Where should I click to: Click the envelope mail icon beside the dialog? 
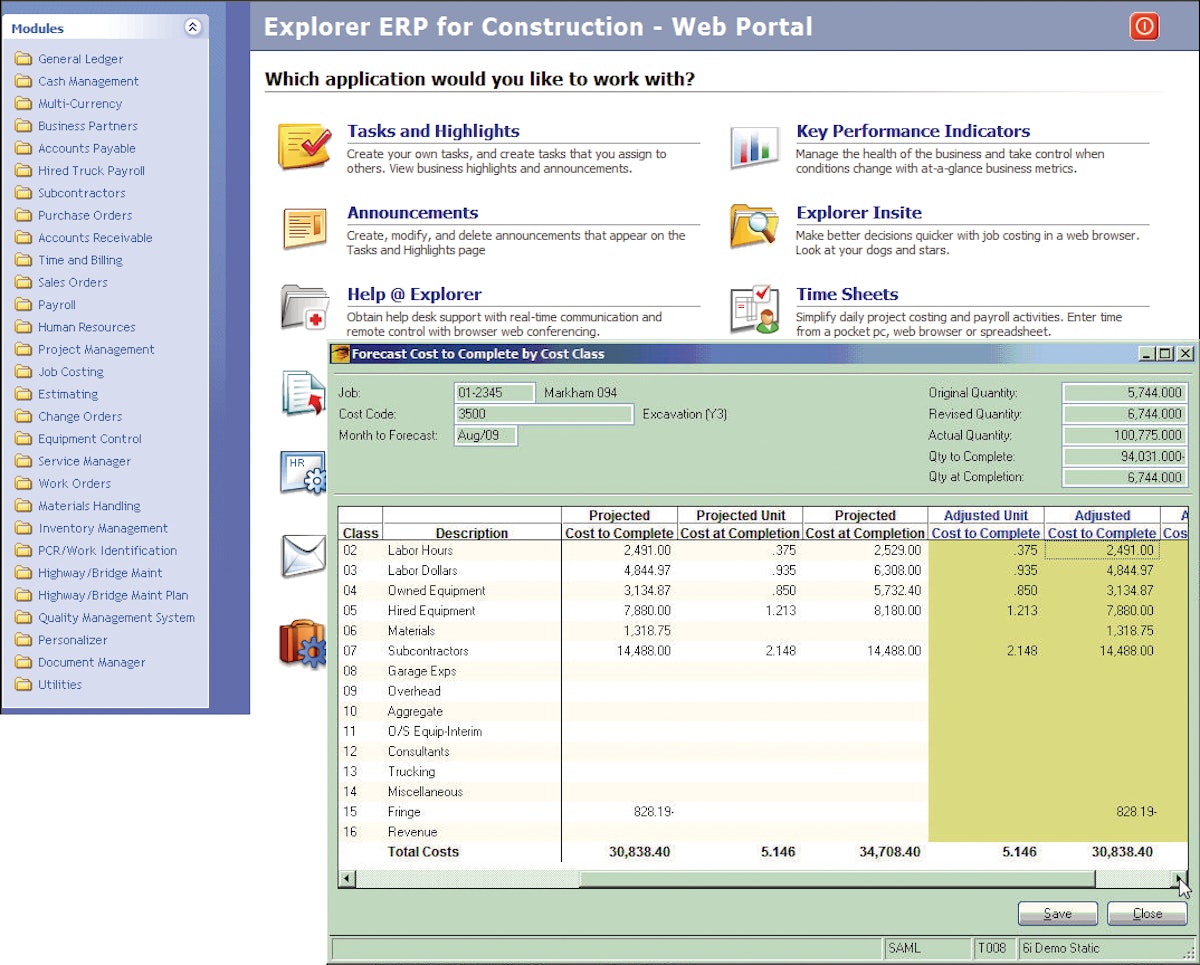(303, 552)
